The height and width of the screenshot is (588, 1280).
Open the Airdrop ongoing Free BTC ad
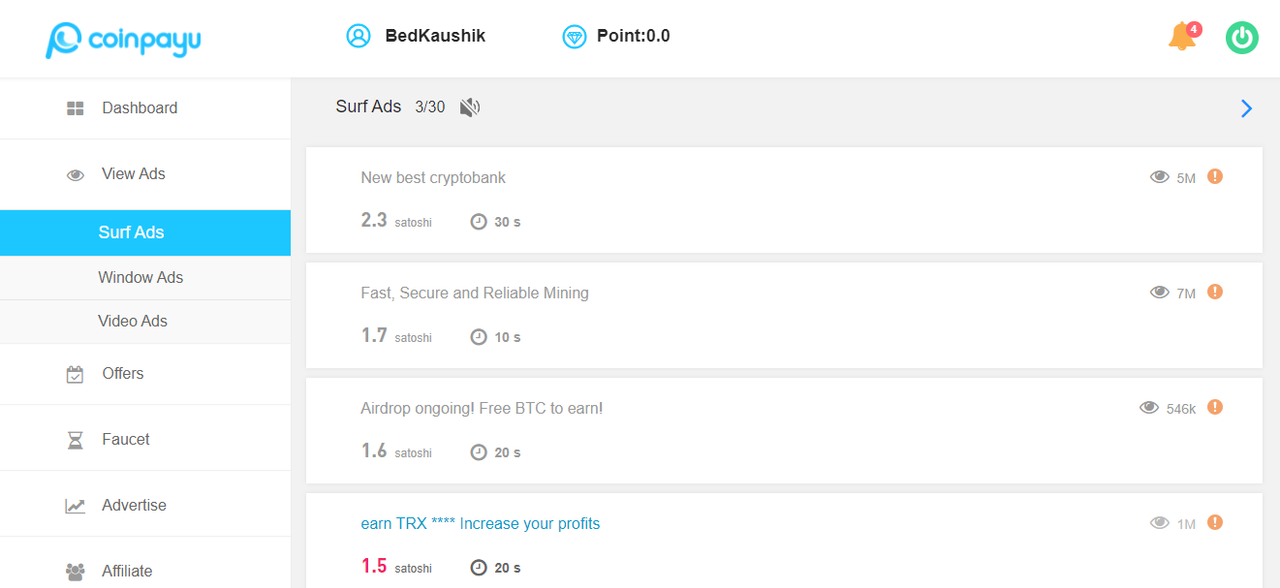(481, 408)
